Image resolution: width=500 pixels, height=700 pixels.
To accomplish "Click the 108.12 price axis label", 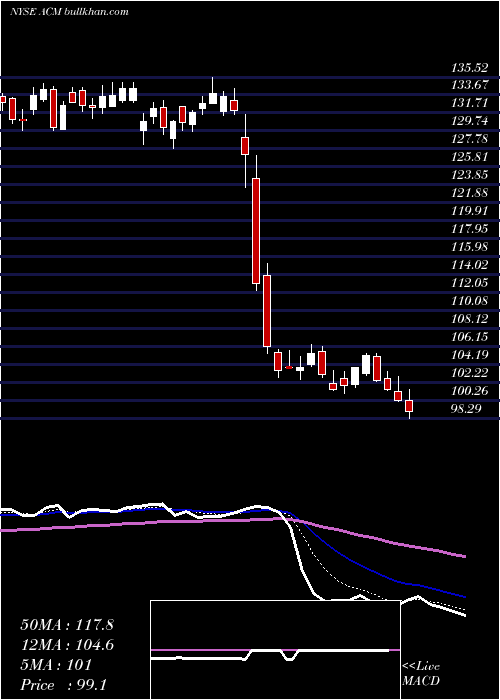I will [470, 319].
